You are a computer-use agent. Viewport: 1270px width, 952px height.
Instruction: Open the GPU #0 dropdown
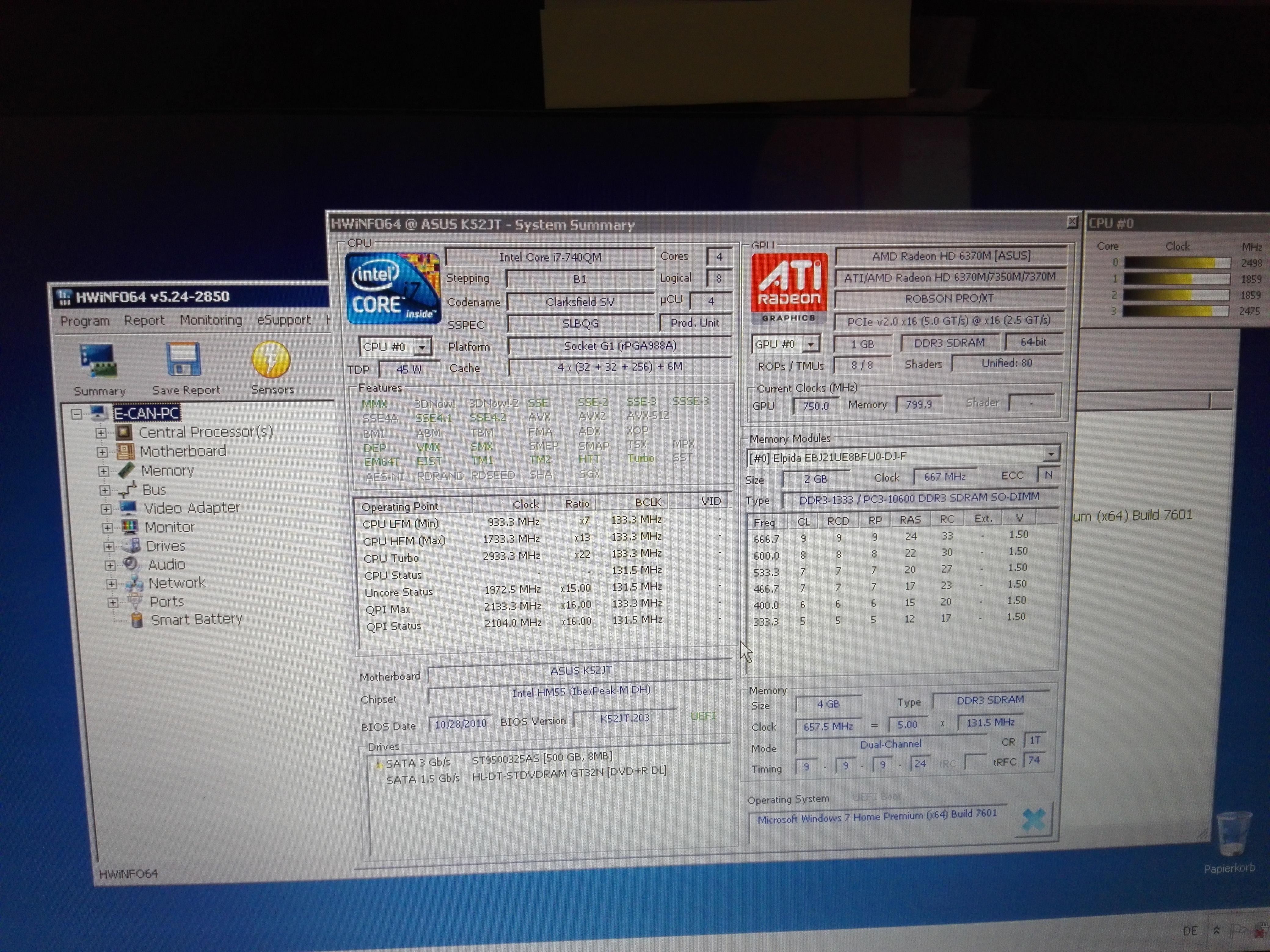(x=810, y=344)
